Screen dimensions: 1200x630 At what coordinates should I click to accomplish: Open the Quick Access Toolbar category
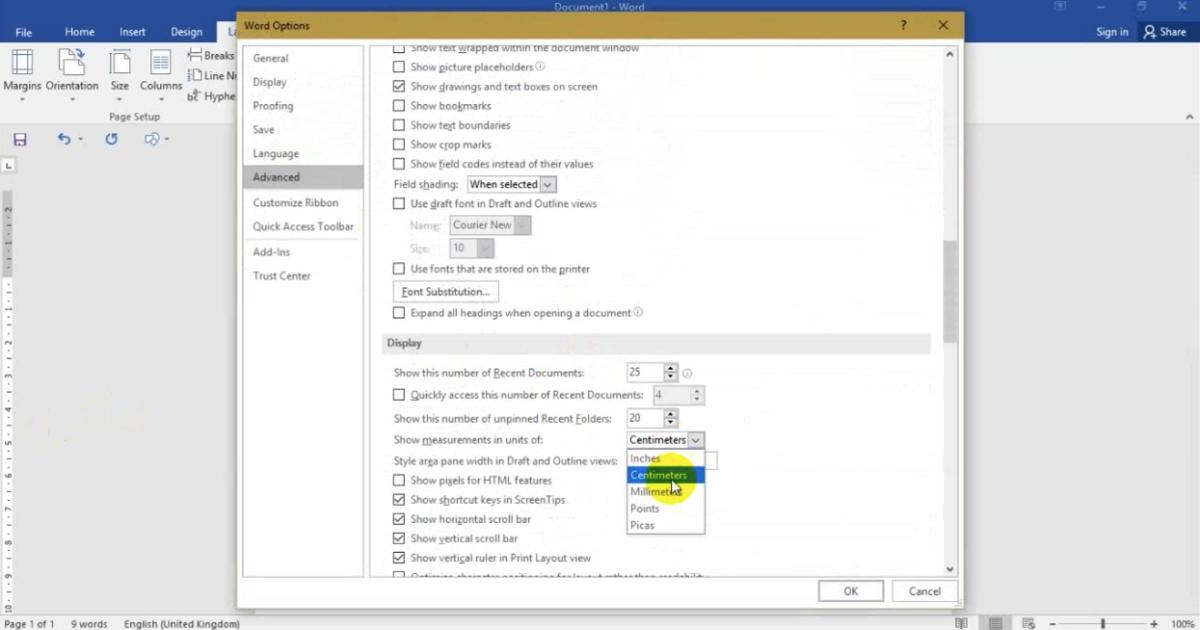(303, 226)
